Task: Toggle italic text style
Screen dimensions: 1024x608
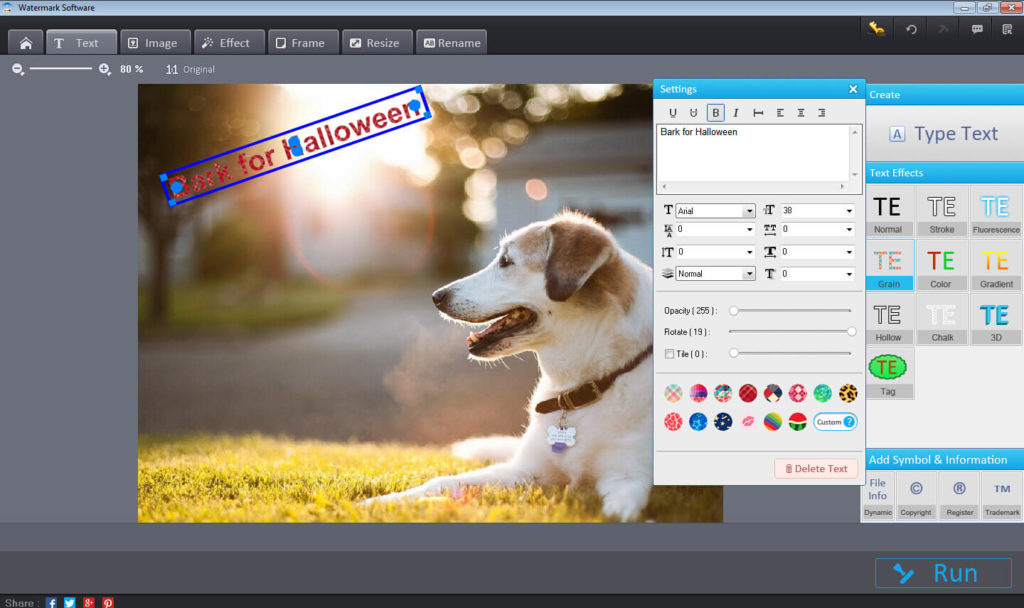Action: 736,113
